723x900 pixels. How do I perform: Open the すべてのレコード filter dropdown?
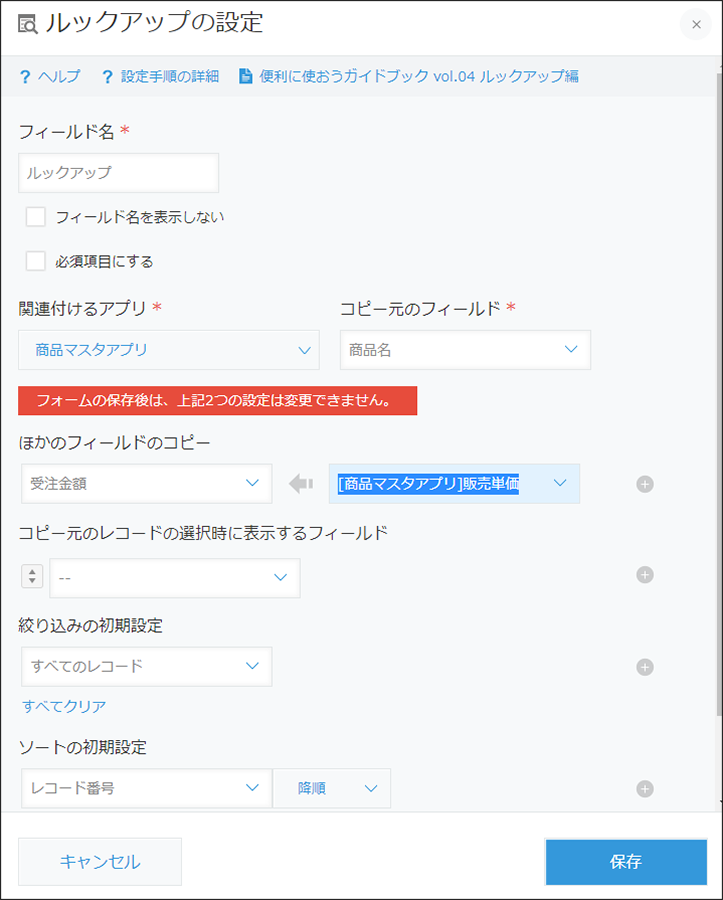[146, 667]
